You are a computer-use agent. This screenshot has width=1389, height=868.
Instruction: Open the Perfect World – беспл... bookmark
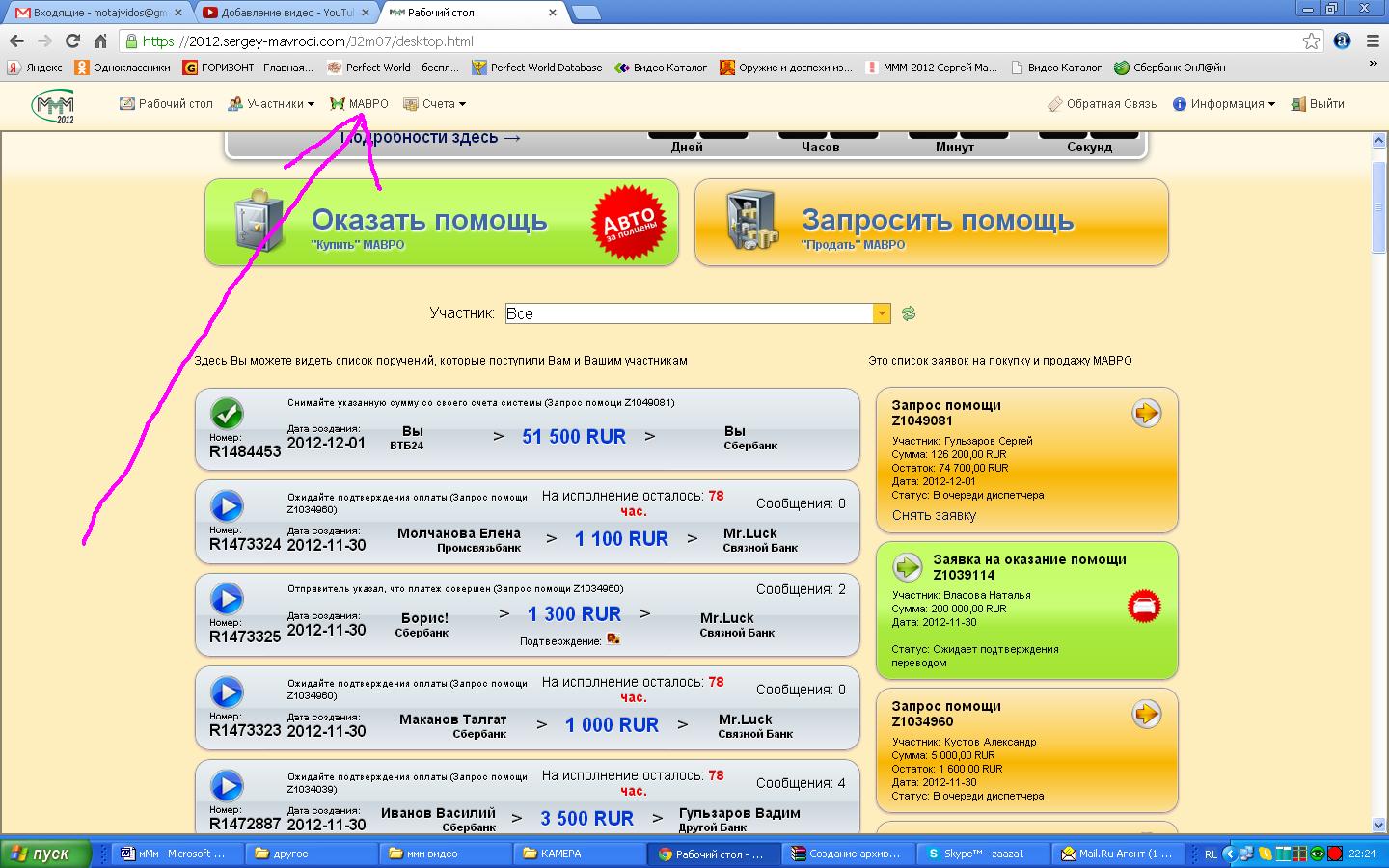(394, 68)
